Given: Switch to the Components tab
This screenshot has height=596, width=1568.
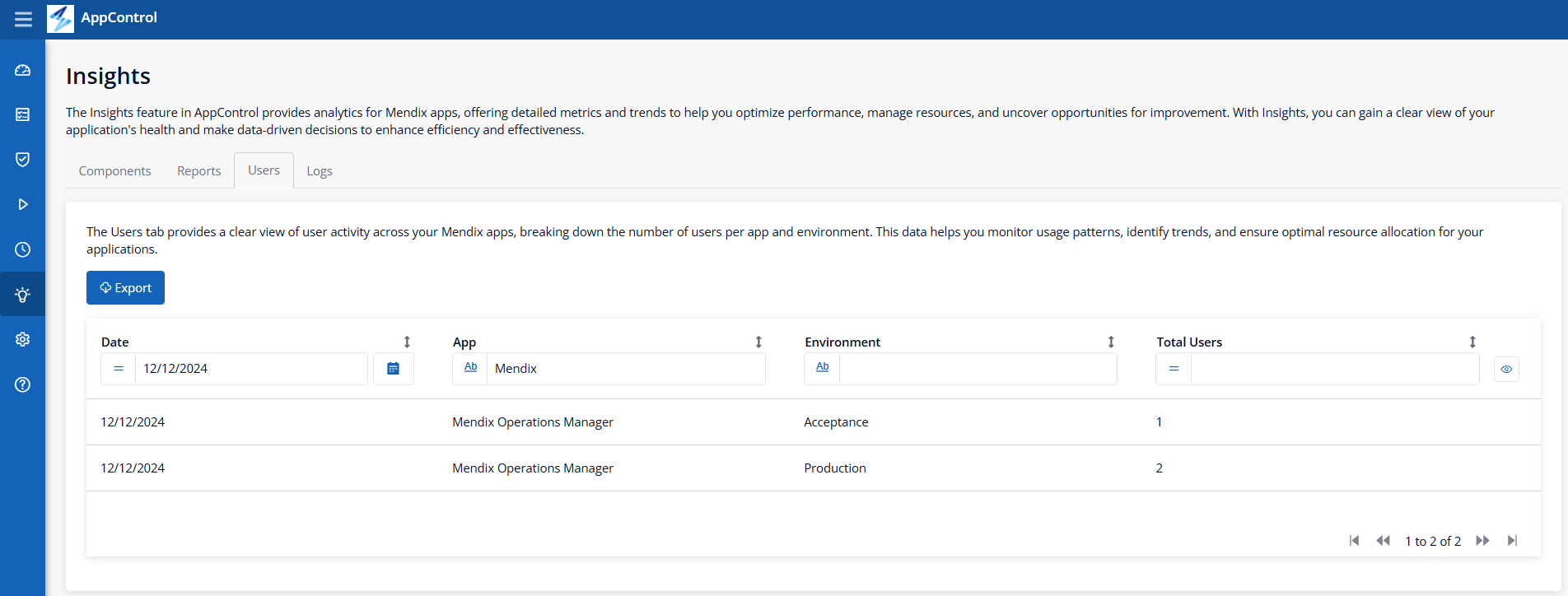Looking at the screenshot, I should tap(115, 171).
